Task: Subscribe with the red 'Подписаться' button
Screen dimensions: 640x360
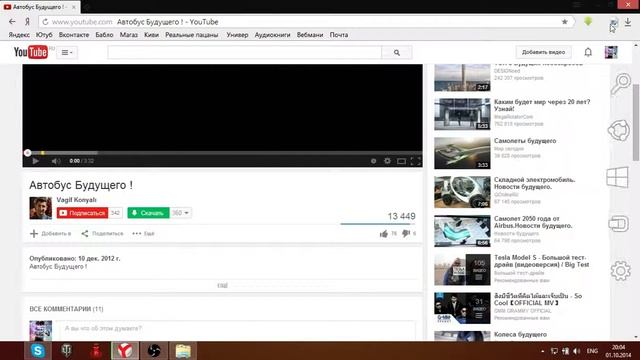Action: coord(82,213)
